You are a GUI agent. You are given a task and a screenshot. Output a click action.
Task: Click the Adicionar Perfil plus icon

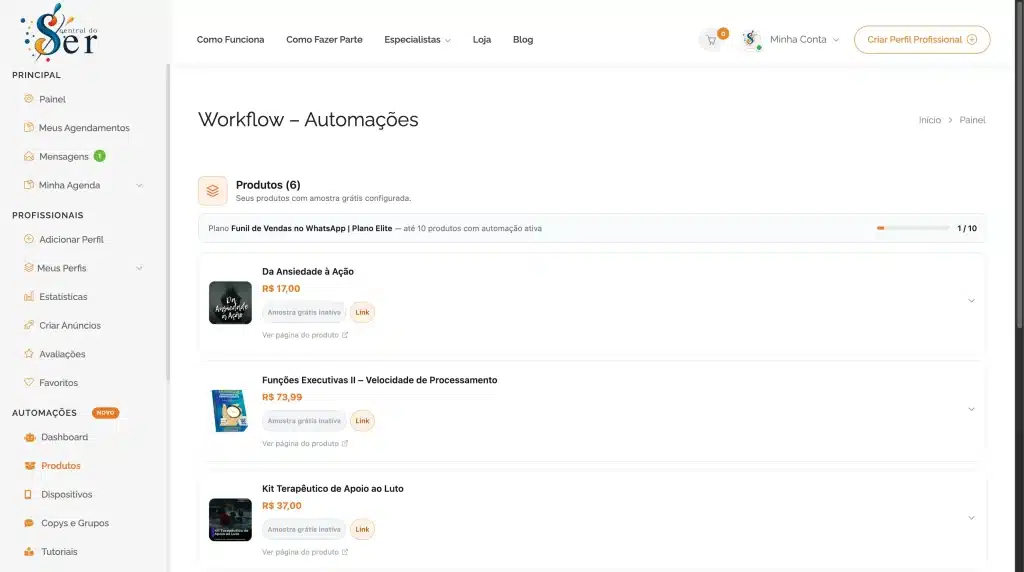coord(29,239)
